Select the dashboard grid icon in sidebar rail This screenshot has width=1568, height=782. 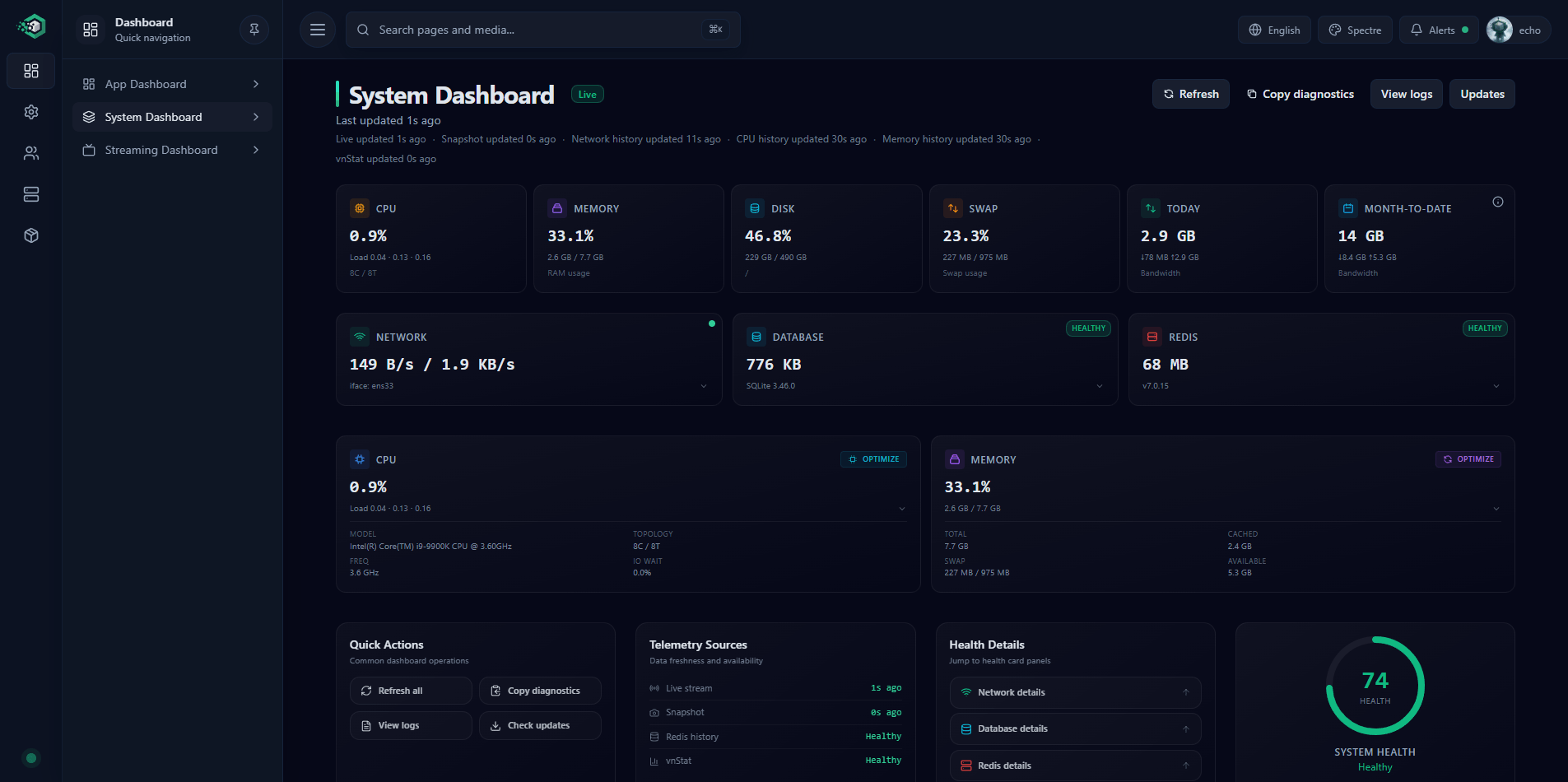[31, 71]
